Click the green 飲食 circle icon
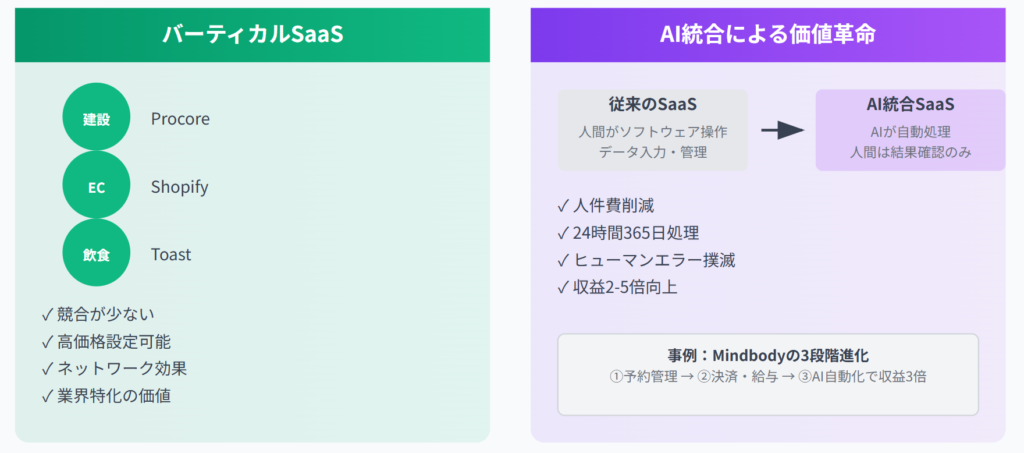The width and height of the screenshot is (1024, 453). (97, 254)
